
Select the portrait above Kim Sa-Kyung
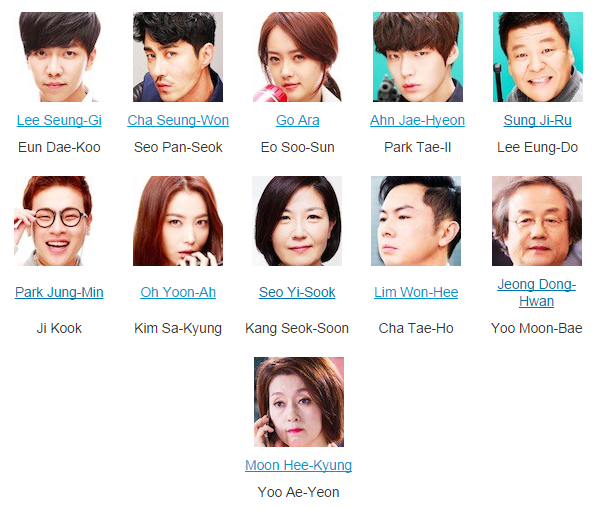pos(178,221)
